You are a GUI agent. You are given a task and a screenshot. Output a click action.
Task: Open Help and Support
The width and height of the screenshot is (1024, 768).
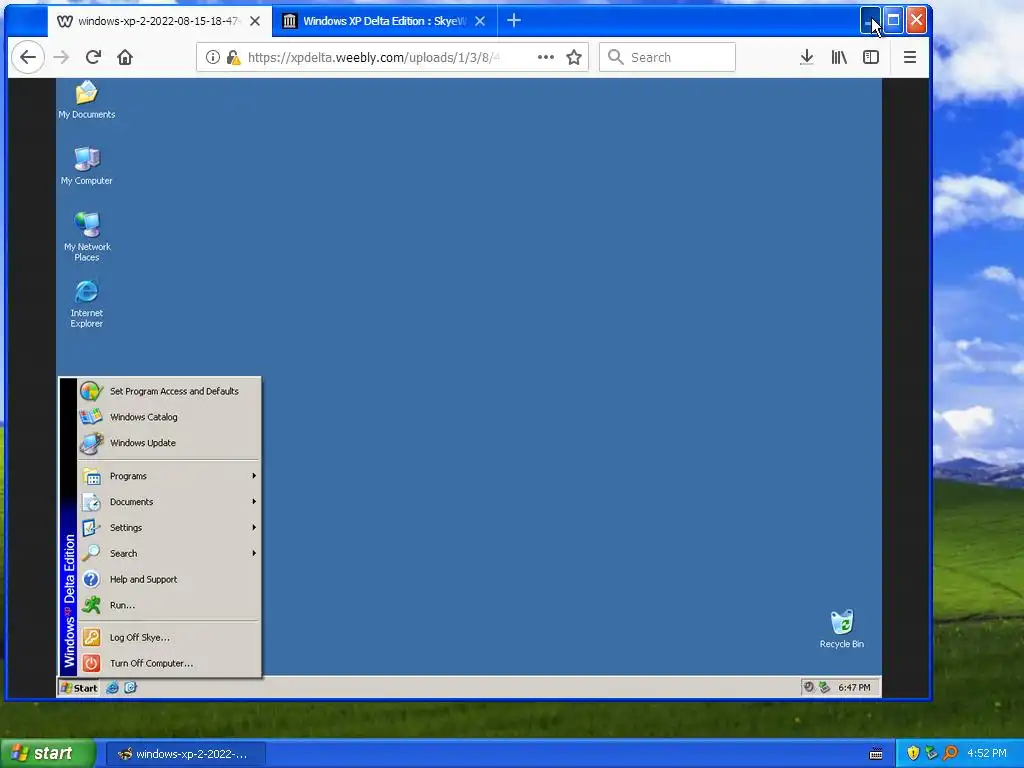point(169,579)
